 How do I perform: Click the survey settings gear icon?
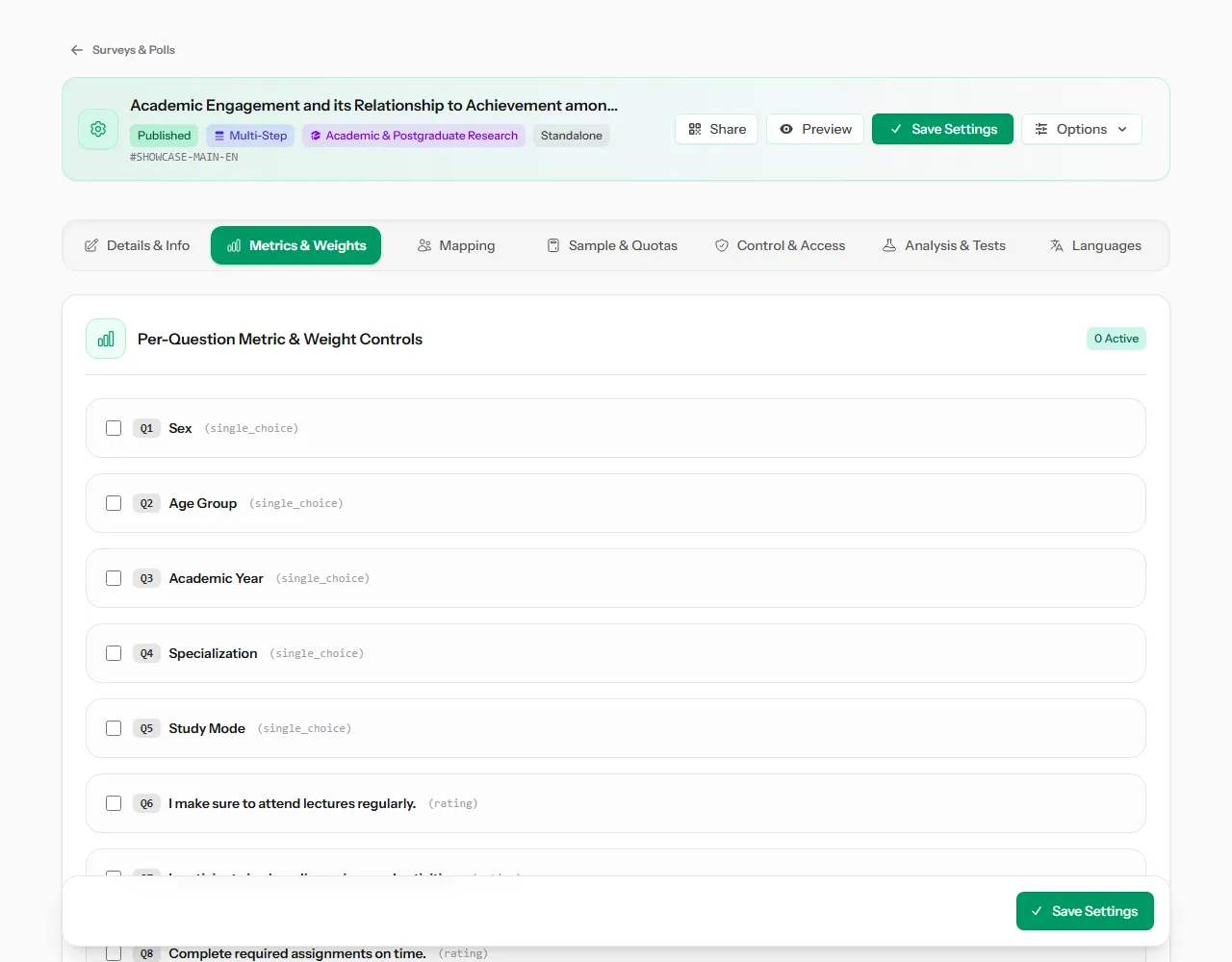coord(98,129)
